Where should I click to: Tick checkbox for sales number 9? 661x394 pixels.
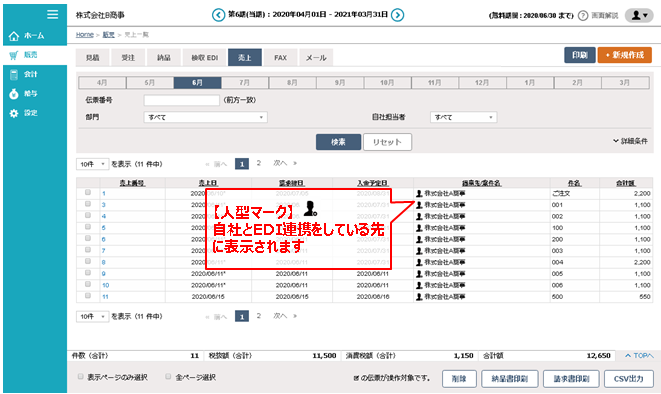(x=88, y=273)
